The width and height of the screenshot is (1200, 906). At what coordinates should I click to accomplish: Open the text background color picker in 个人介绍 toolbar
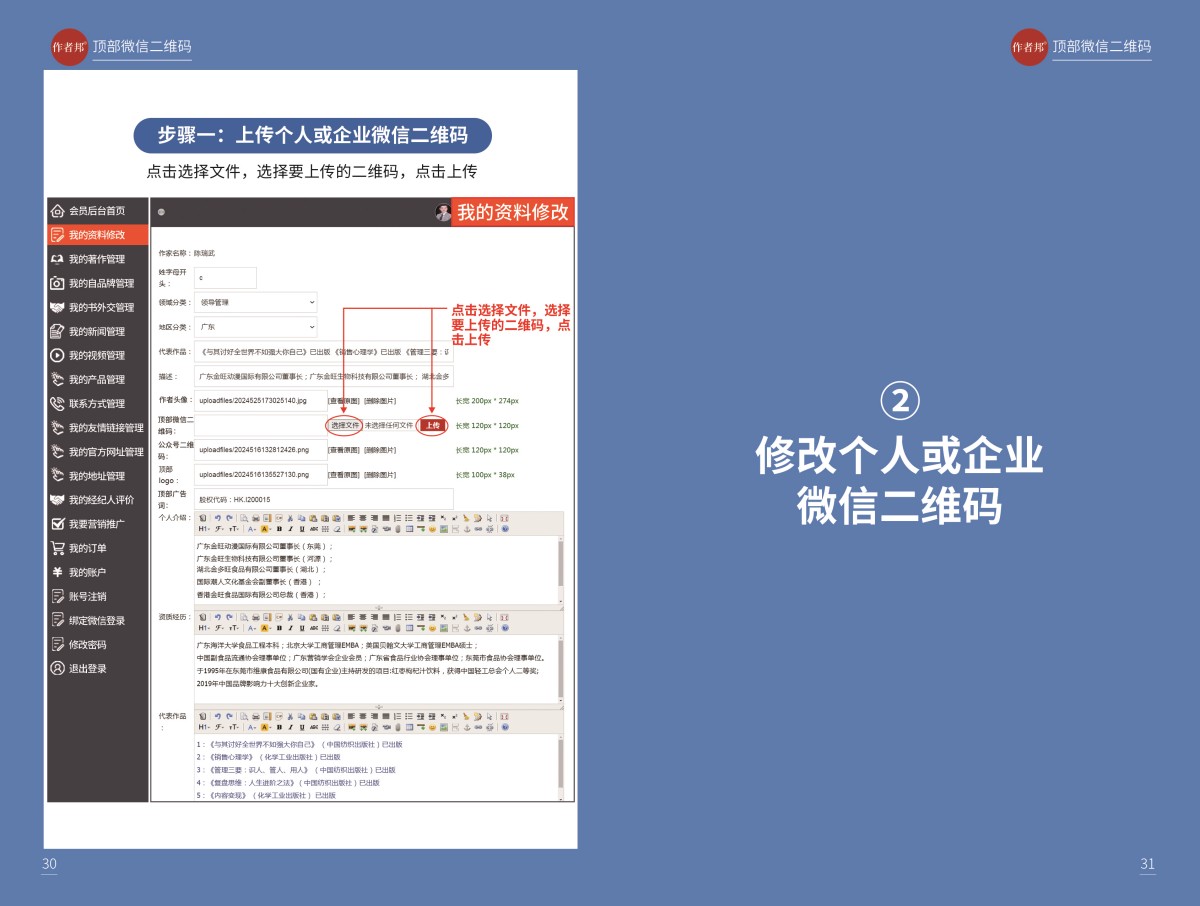(x=265, y=528)
